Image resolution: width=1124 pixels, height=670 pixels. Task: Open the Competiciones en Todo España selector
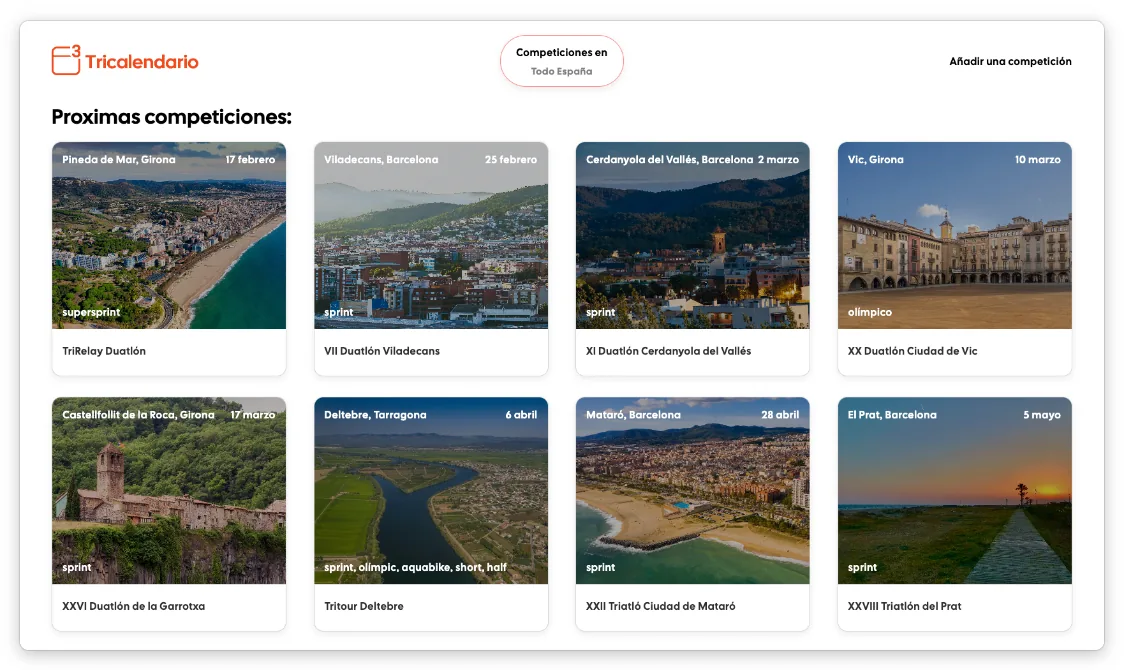562,62
